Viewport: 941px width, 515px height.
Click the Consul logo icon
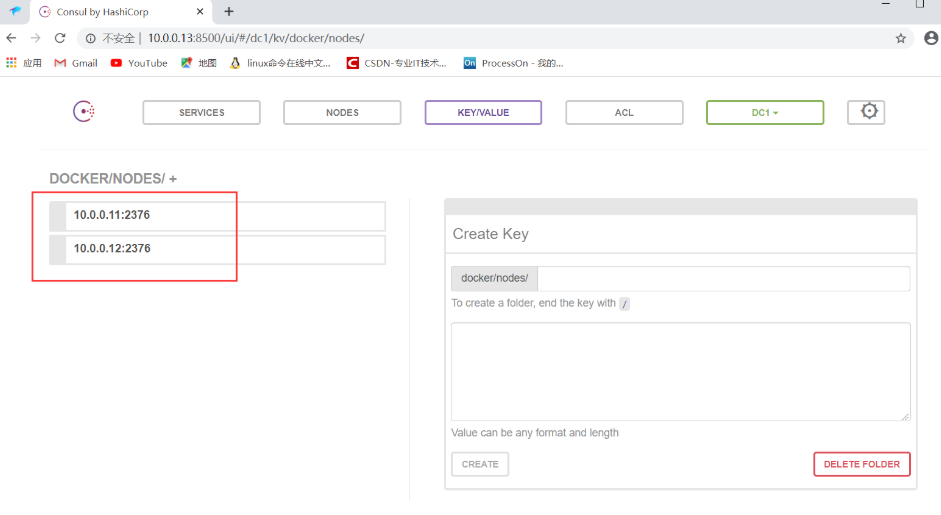pyautogui.click(x=84, y=112)
